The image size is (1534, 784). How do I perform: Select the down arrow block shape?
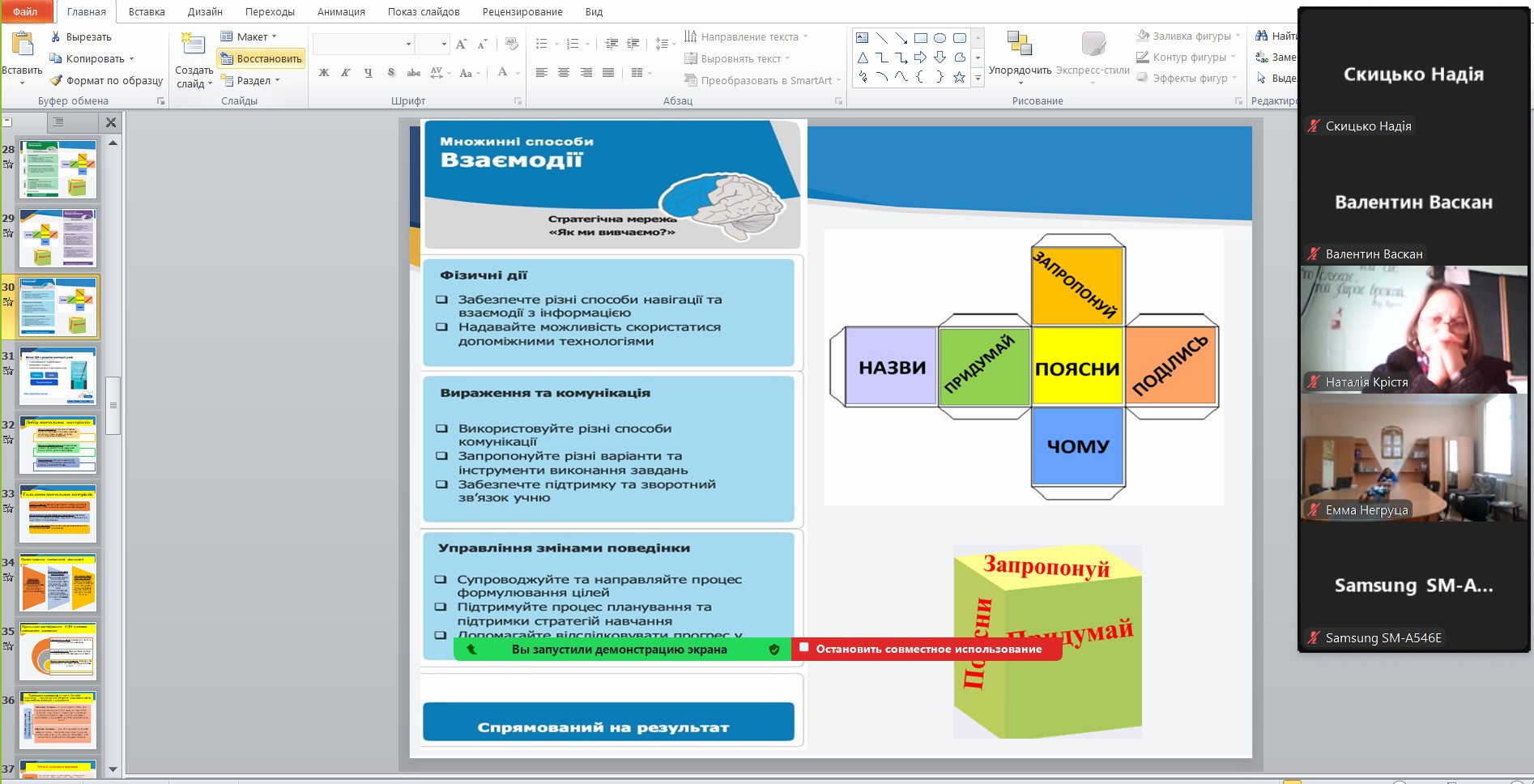point(940,58)
